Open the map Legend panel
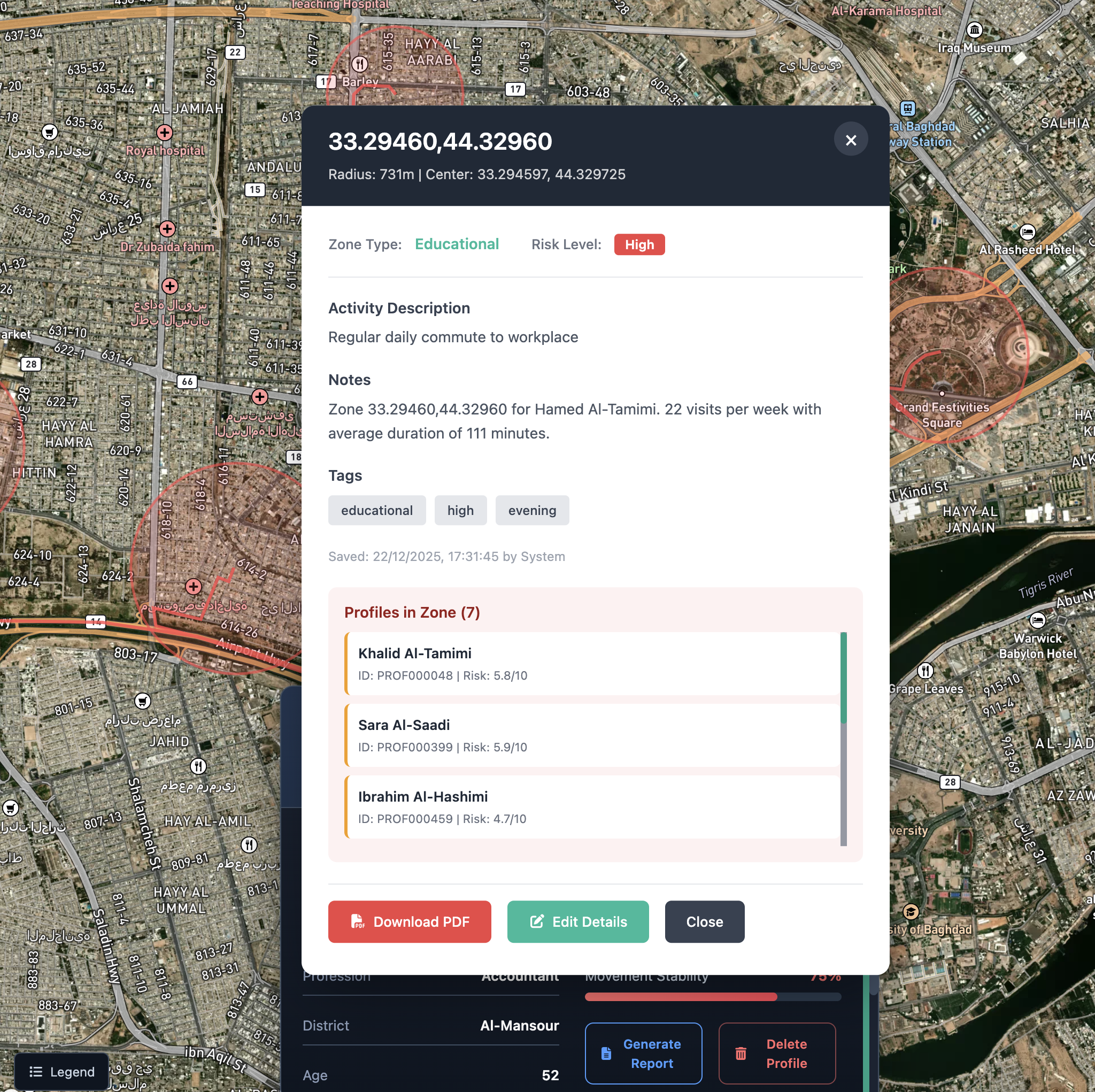The width and height of the screenshot is (1095, 1092). (x=62, y=1071)
